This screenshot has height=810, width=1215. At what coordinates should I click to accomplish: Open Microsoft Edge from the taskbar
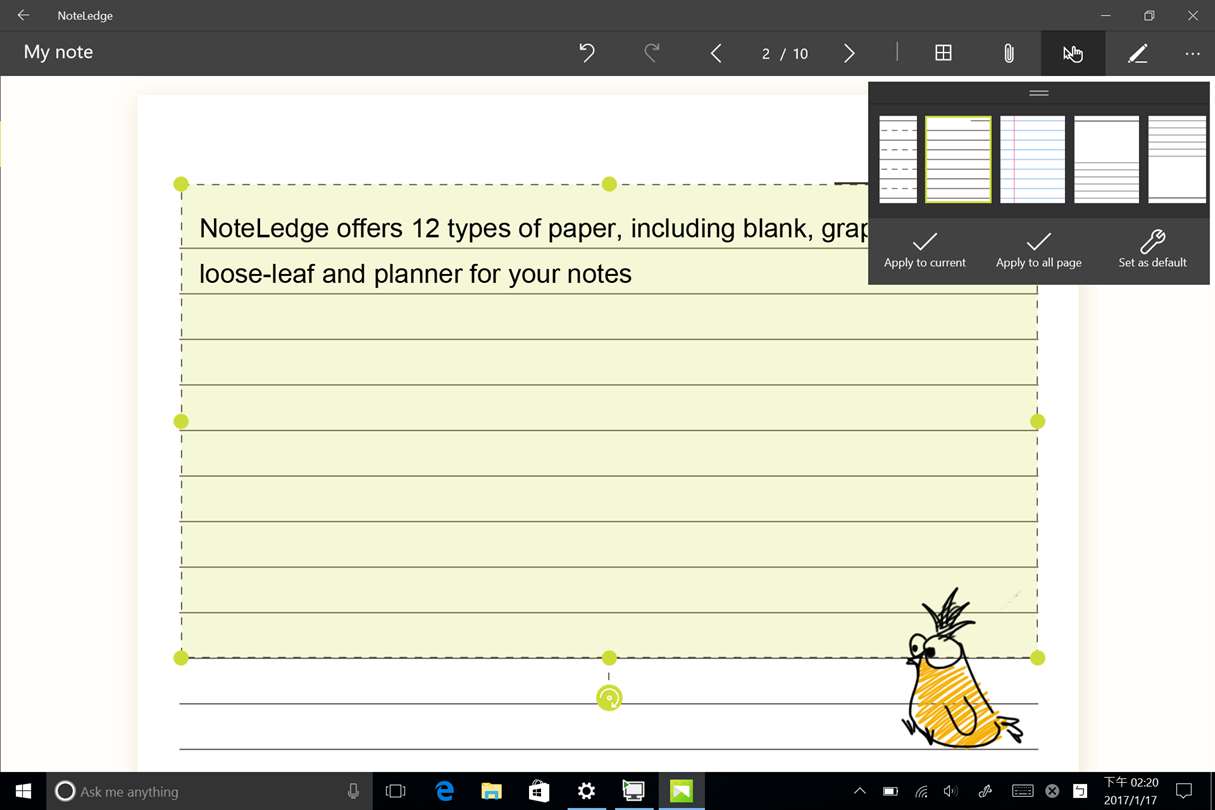coord(444,791)
